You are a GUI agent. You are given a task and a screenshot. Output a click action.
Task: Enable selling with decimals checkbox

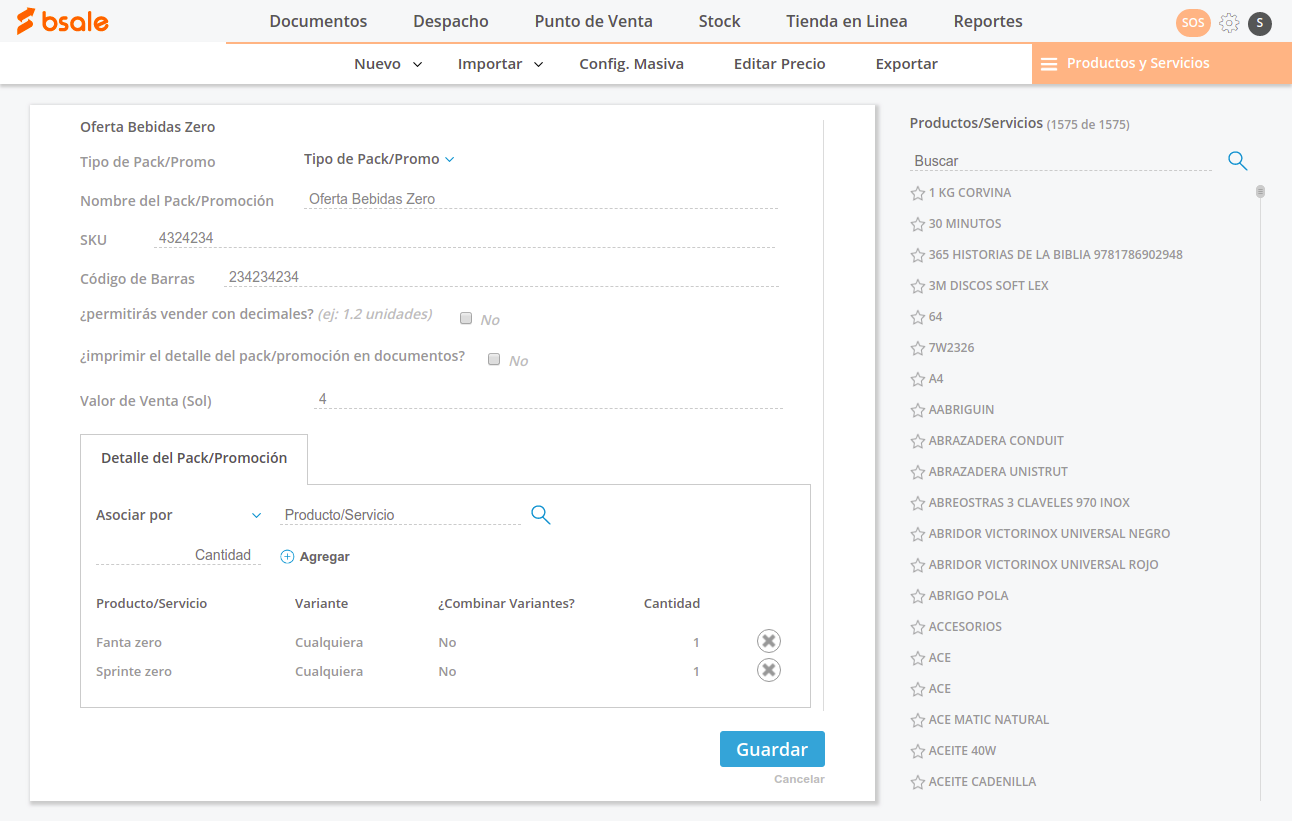(466, 319)
